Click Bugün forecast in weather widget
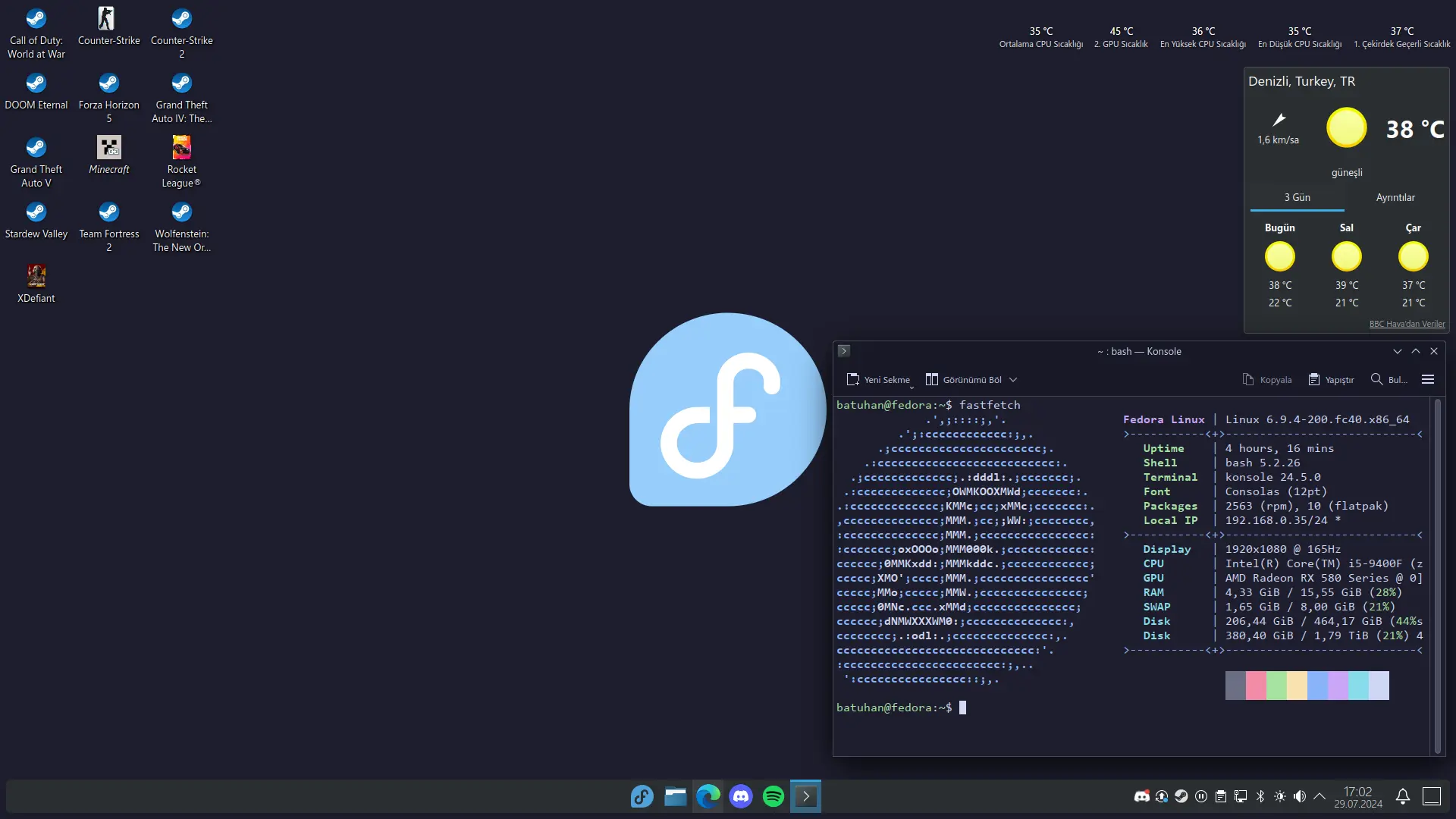The width and height of the screenshot is (1456, 819). 1280,265
